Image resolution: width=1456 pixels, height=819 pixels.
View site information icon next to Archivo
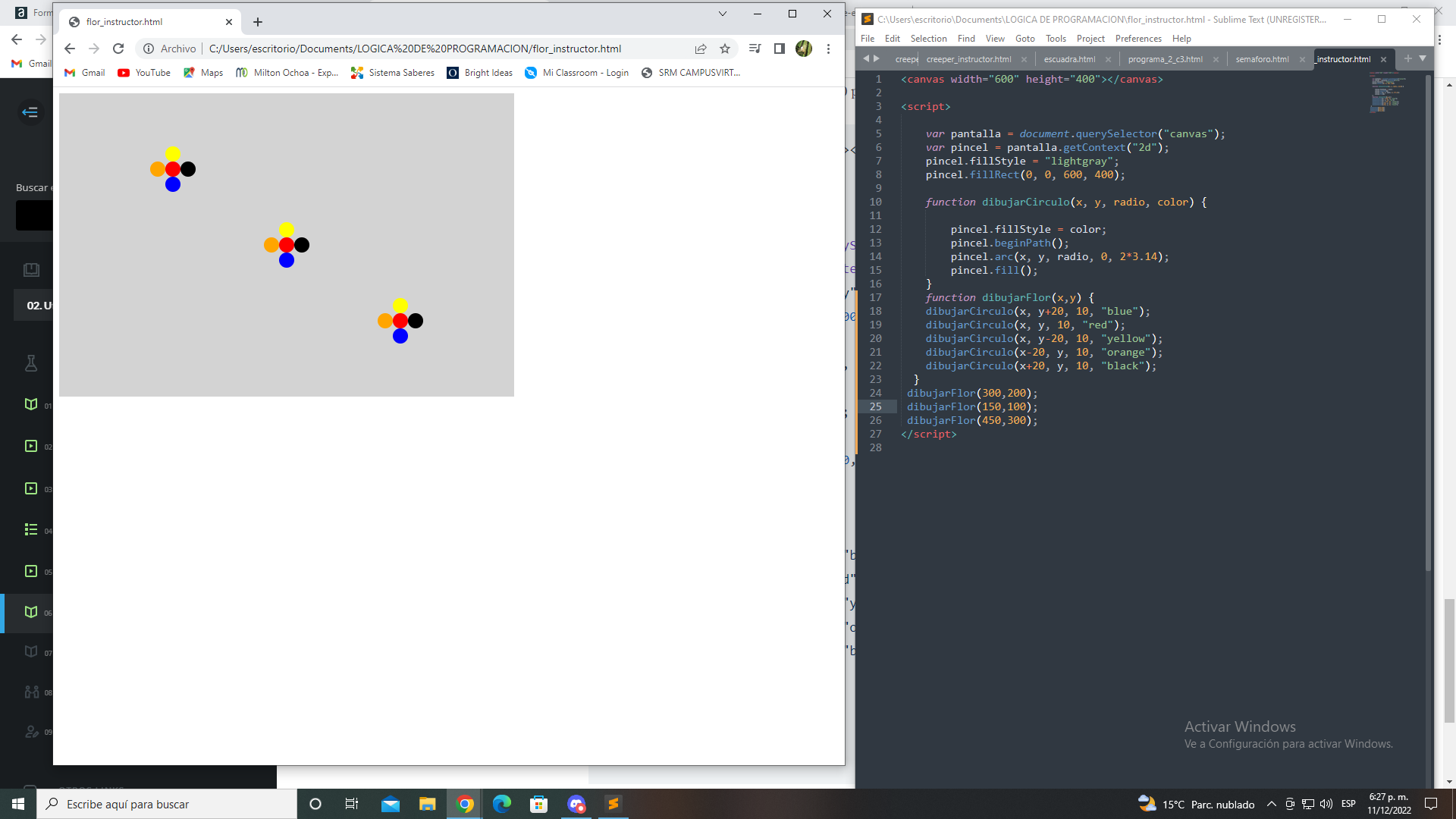(149, 49)
